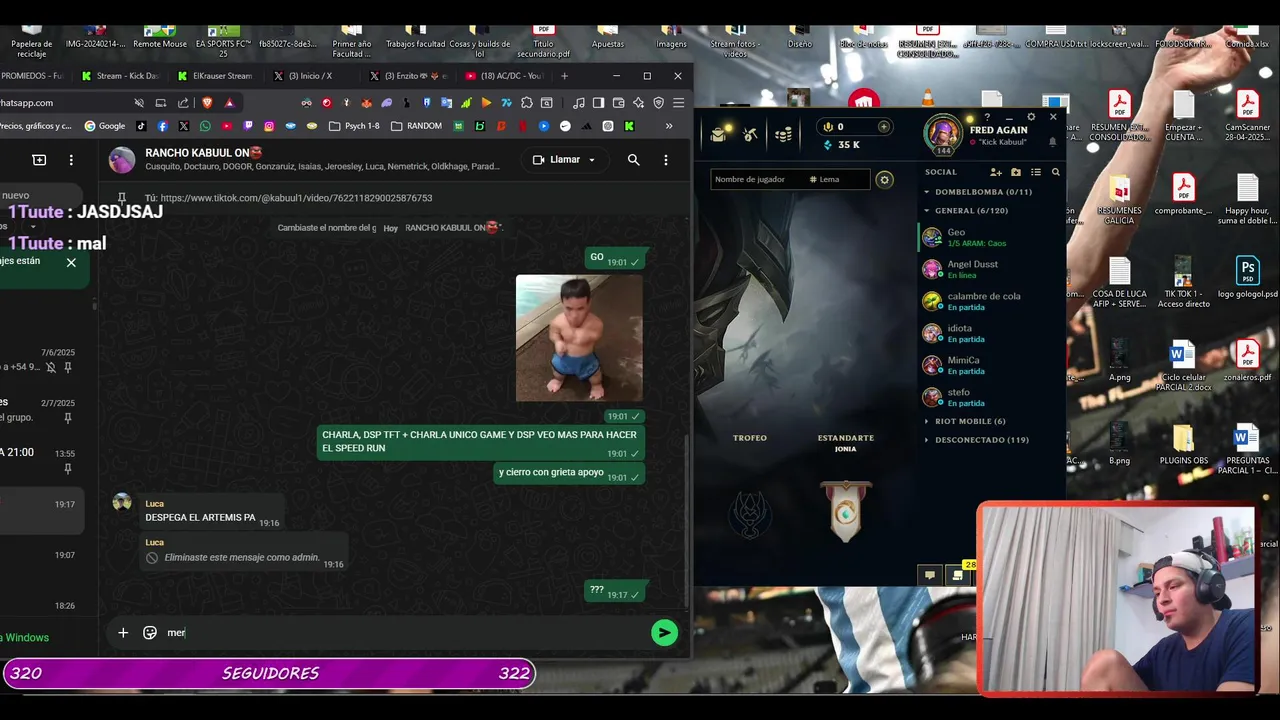Expand the Llamar call dropdown
1280x720 pixels.
coord(592,160)
